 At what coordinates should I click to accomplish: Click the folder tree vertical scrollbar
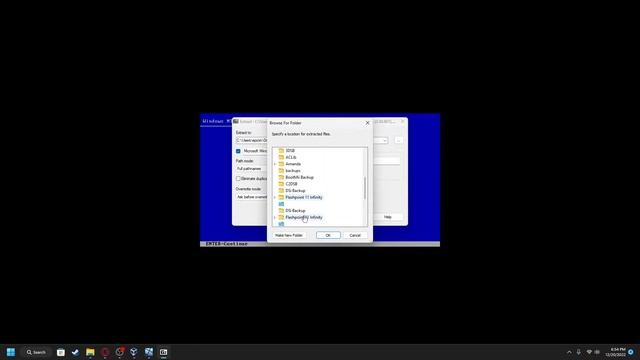click(x=364, y=187)
